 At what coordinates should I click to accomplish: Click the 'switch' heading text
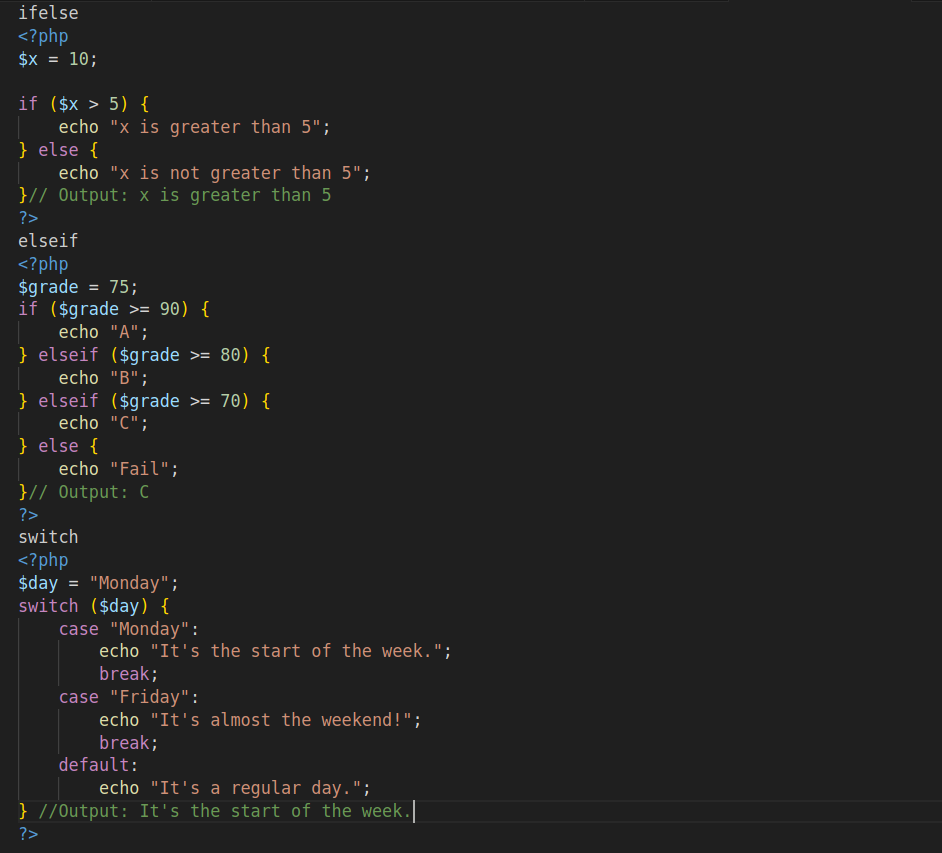pos(48,537)
